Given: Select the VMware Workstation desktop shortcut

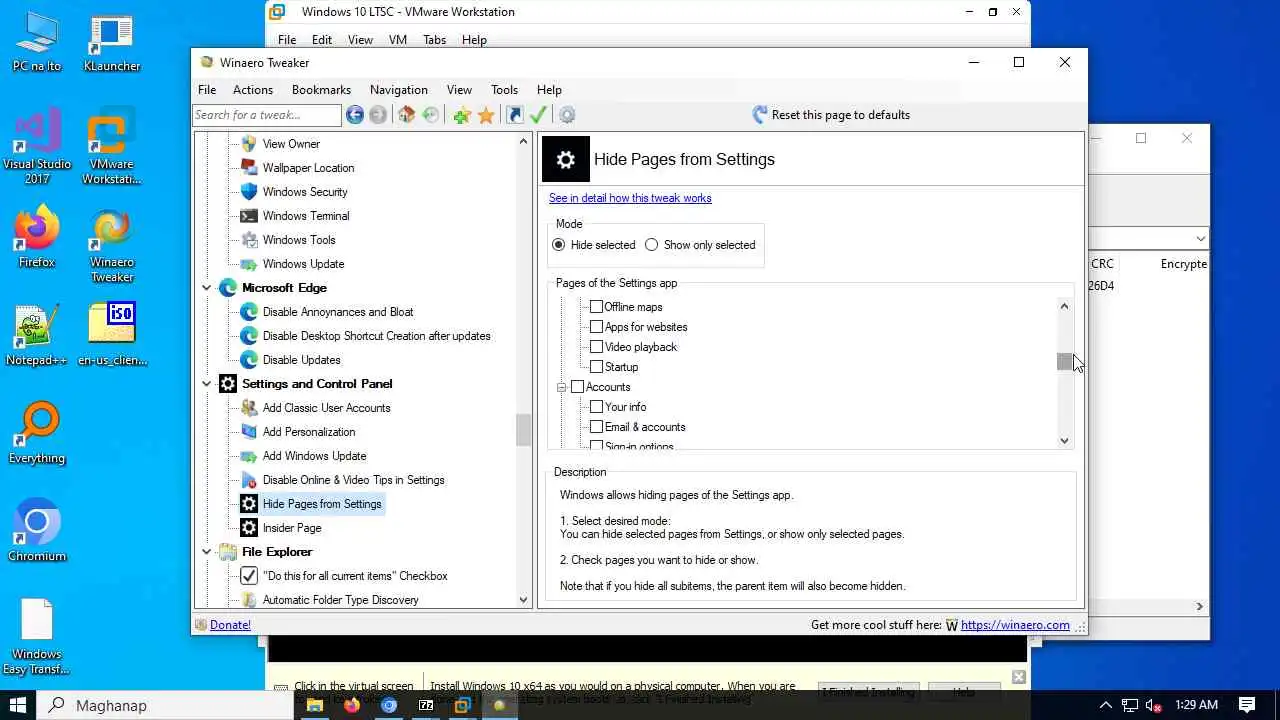Looking at the screenshot, I should point(112,148).
